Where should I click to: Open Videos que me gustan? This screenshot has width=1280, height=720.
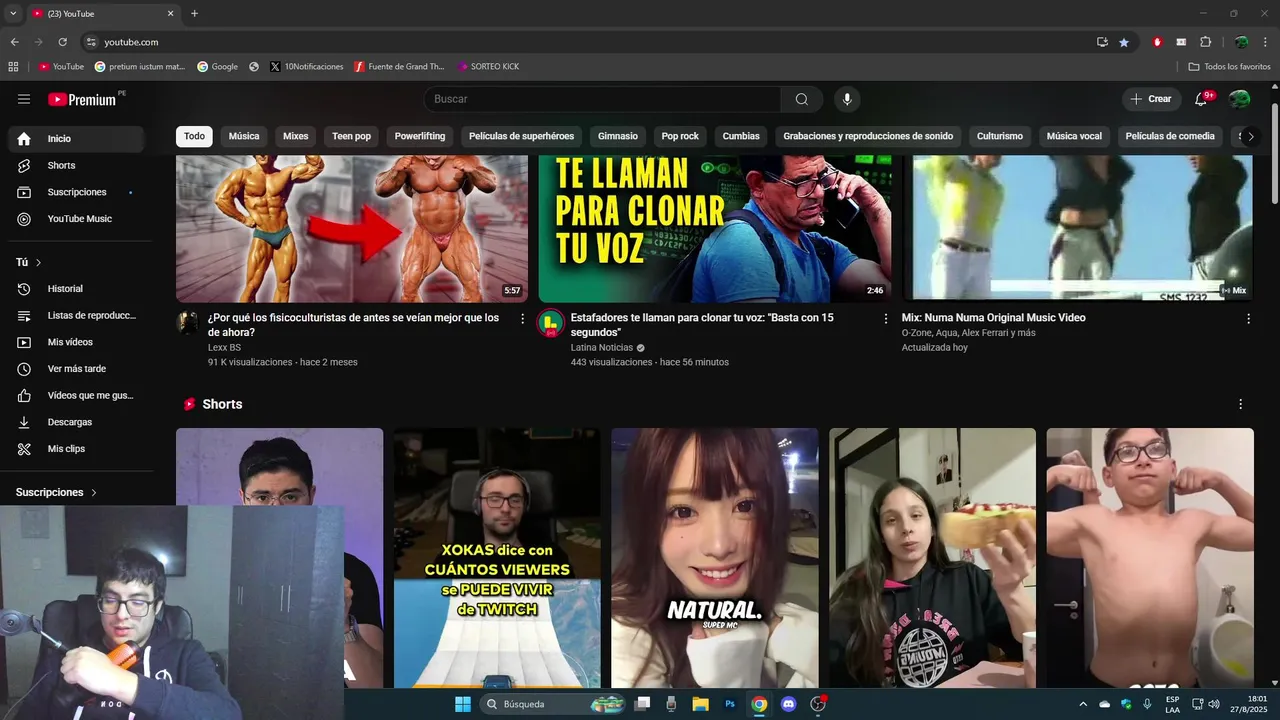click(x=76, y=395)
